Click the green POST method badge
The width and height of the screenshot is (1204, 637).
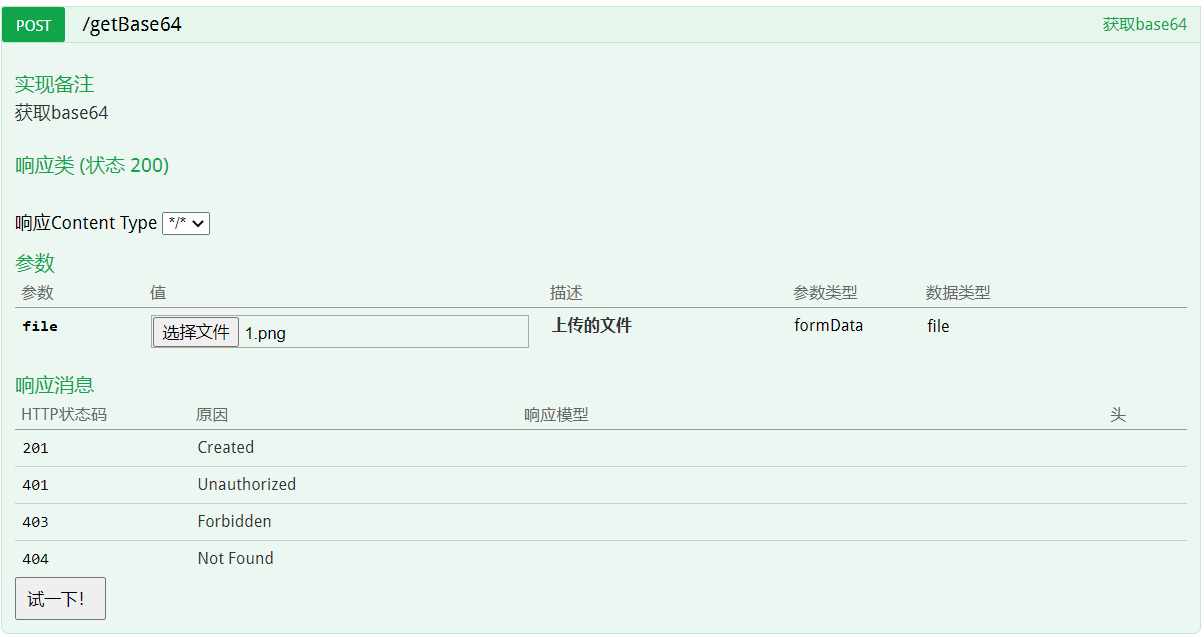pyautogui.click(x=33, y=24)
